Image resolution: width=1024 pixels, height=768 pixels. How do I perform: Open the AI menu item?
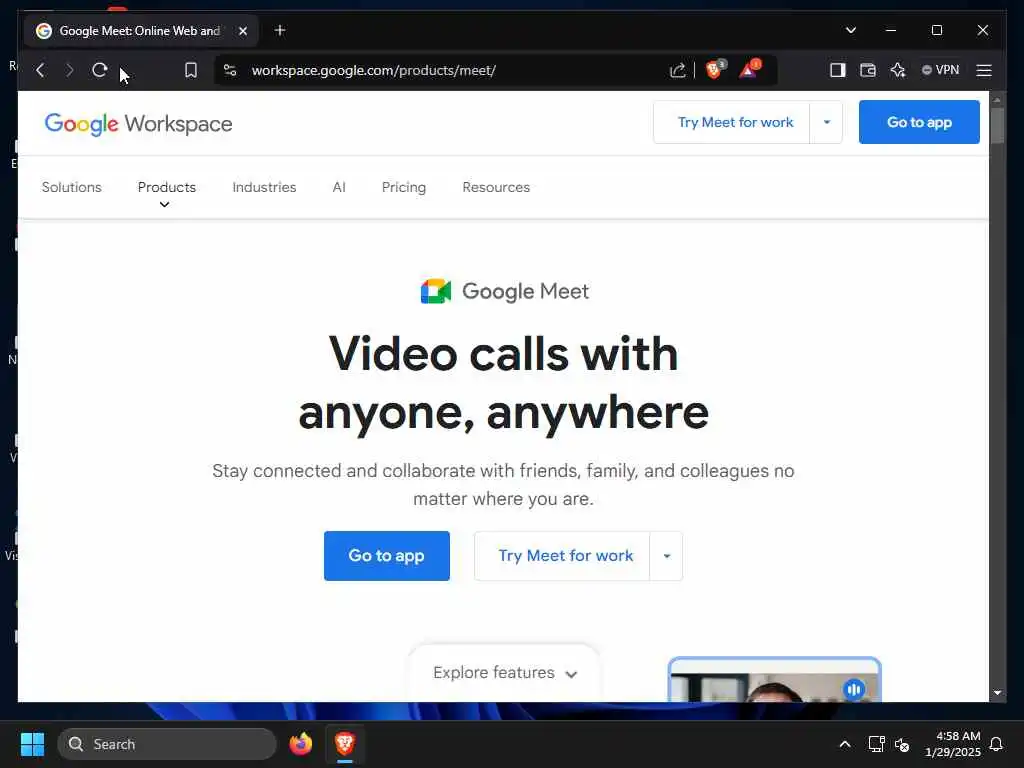click(x=339, y=187)
